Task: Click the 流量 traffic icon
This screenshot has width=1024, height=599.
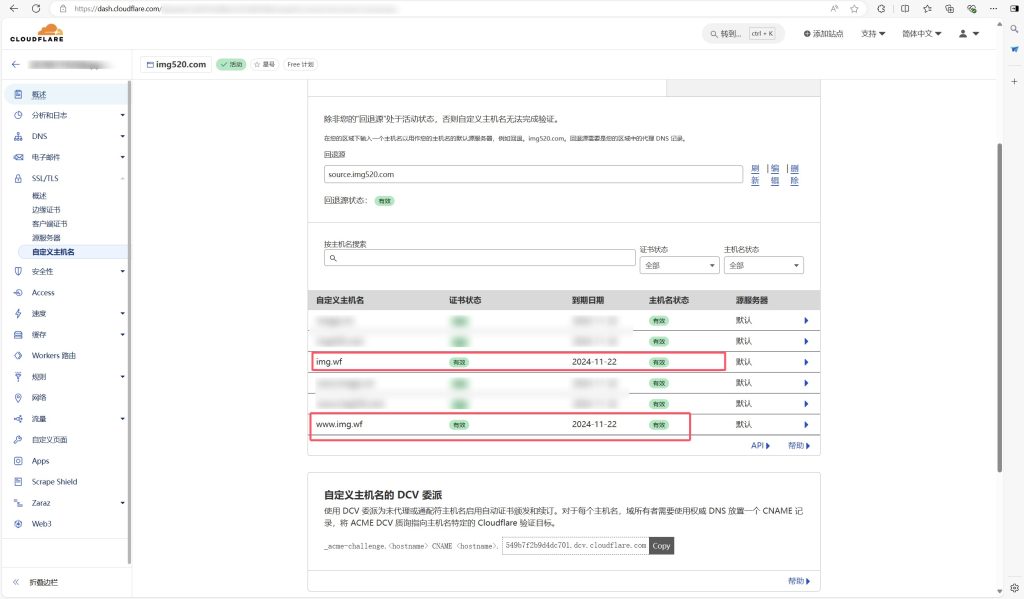Action: [18, 419]
